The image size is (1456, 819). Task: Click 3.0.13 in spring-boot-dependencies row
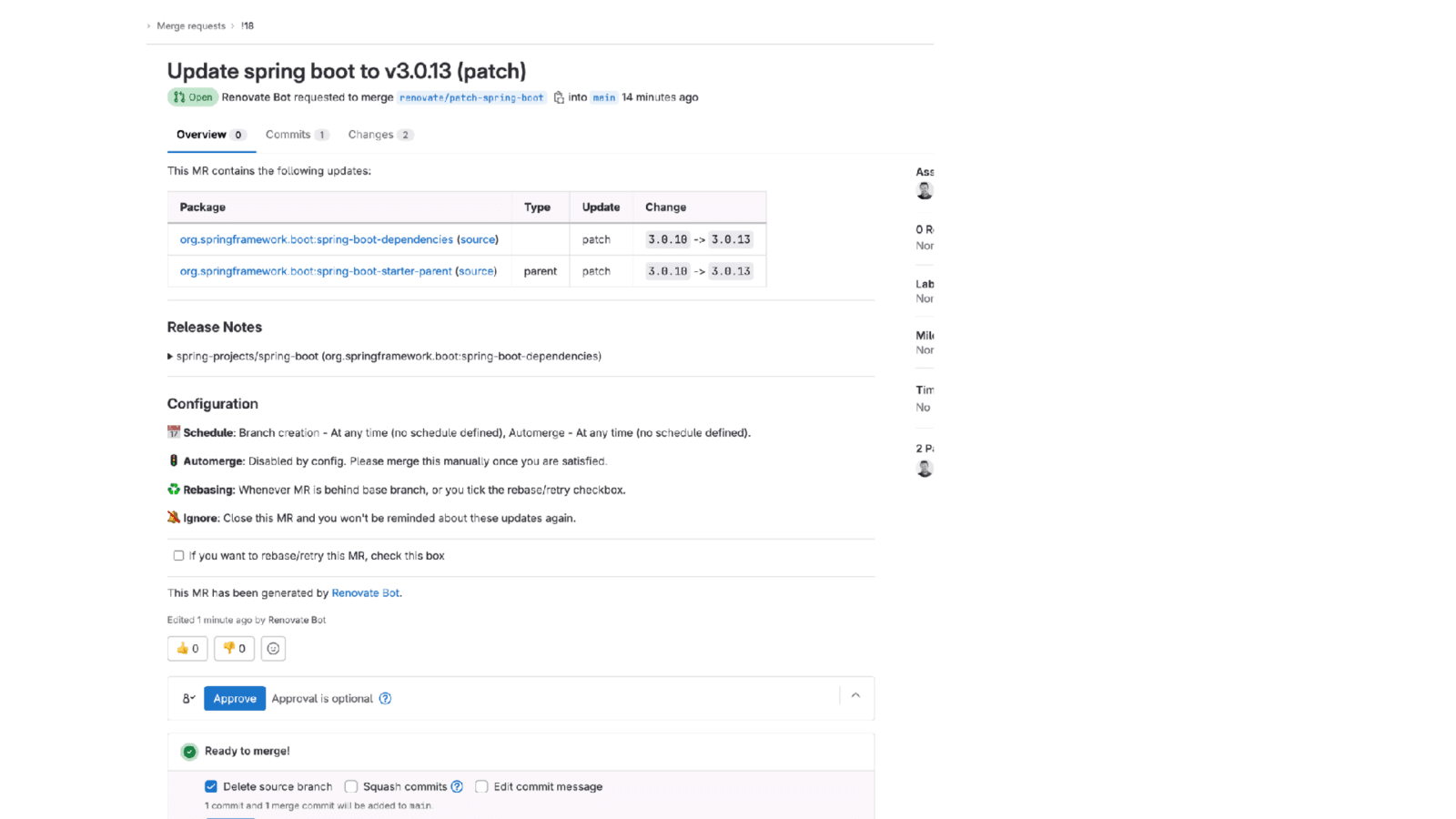coord(731,240)
